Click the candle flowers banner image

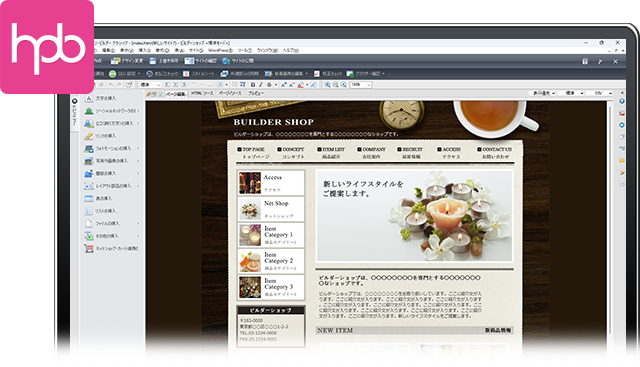414,216
